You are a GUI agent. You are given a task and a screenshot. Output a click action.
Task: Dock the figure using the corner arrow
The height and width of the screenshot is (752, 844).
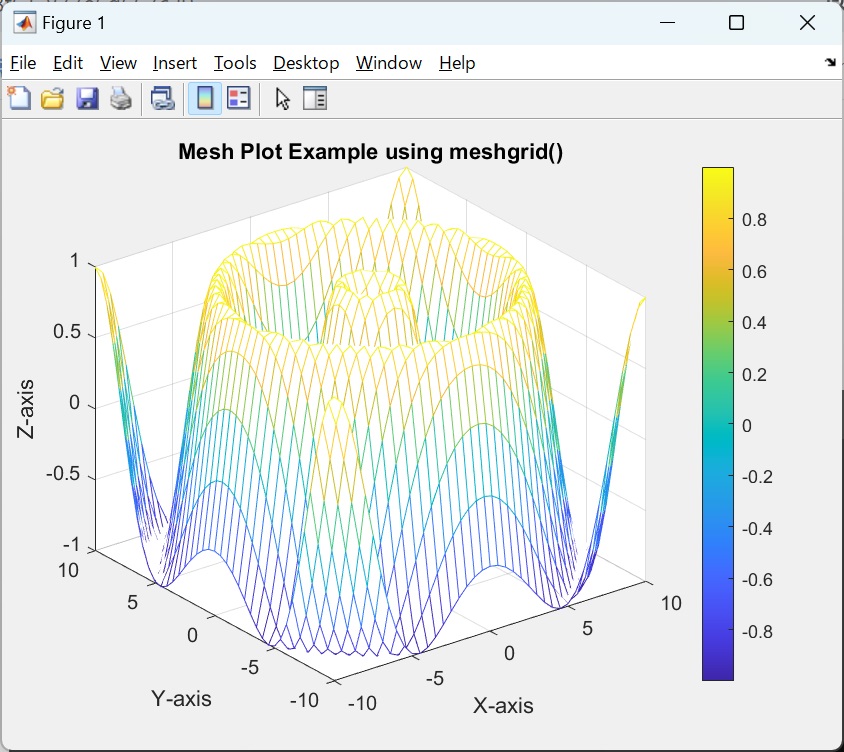pos(830,63)
